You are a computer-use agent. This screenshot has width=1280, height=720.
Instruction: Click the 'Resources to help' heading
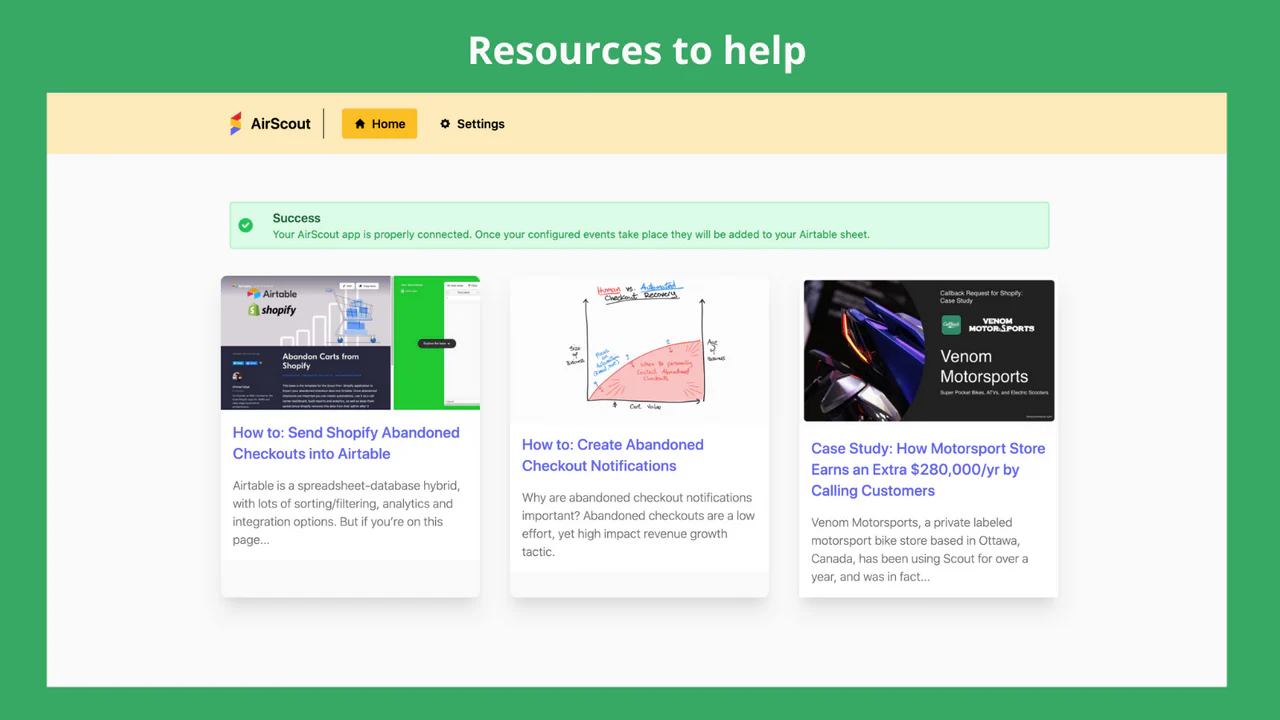tap(637, 50)
